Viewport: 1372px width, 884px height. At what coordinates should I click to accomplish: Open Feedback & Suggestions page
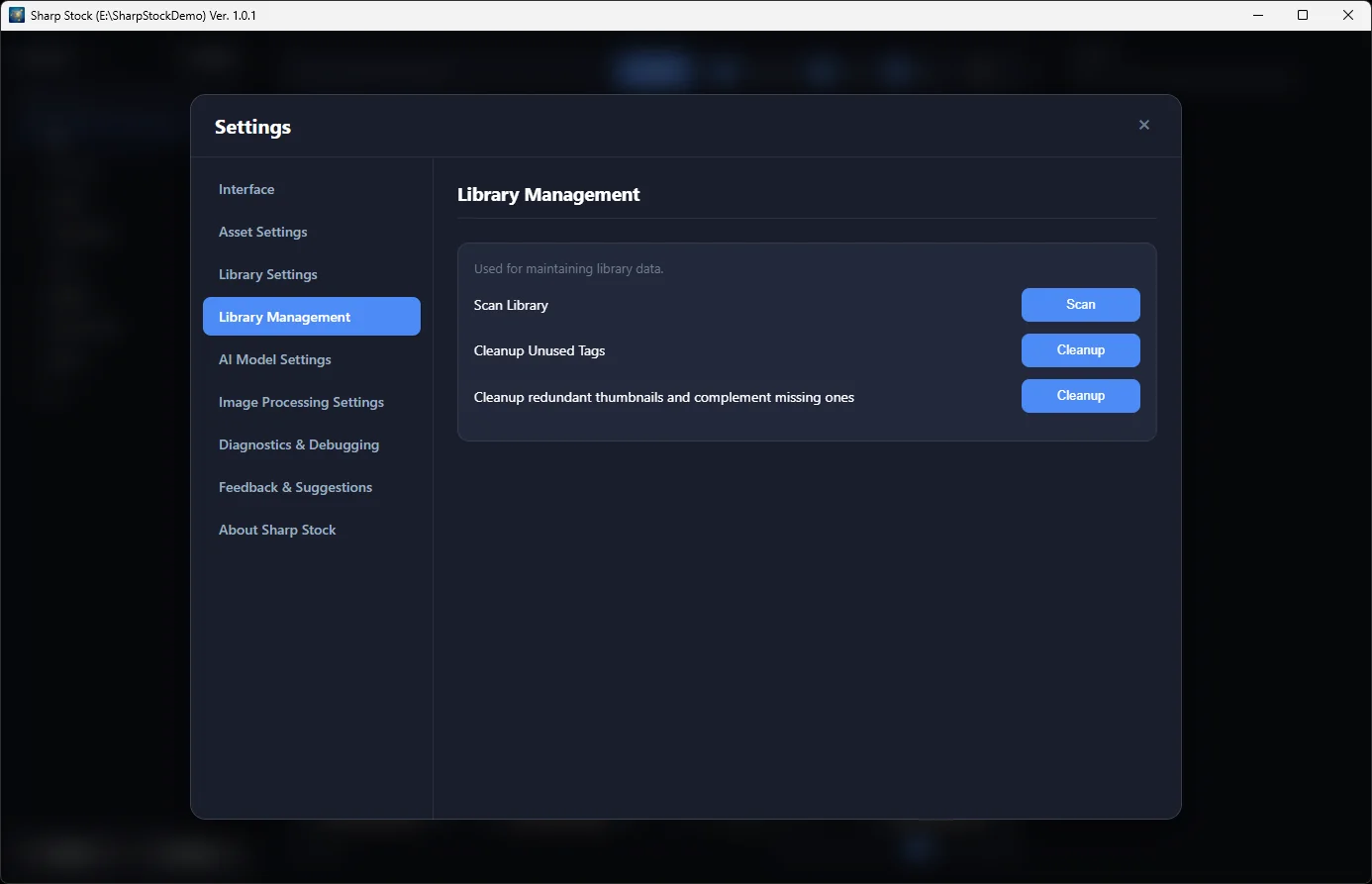click(x=312, y=487)
